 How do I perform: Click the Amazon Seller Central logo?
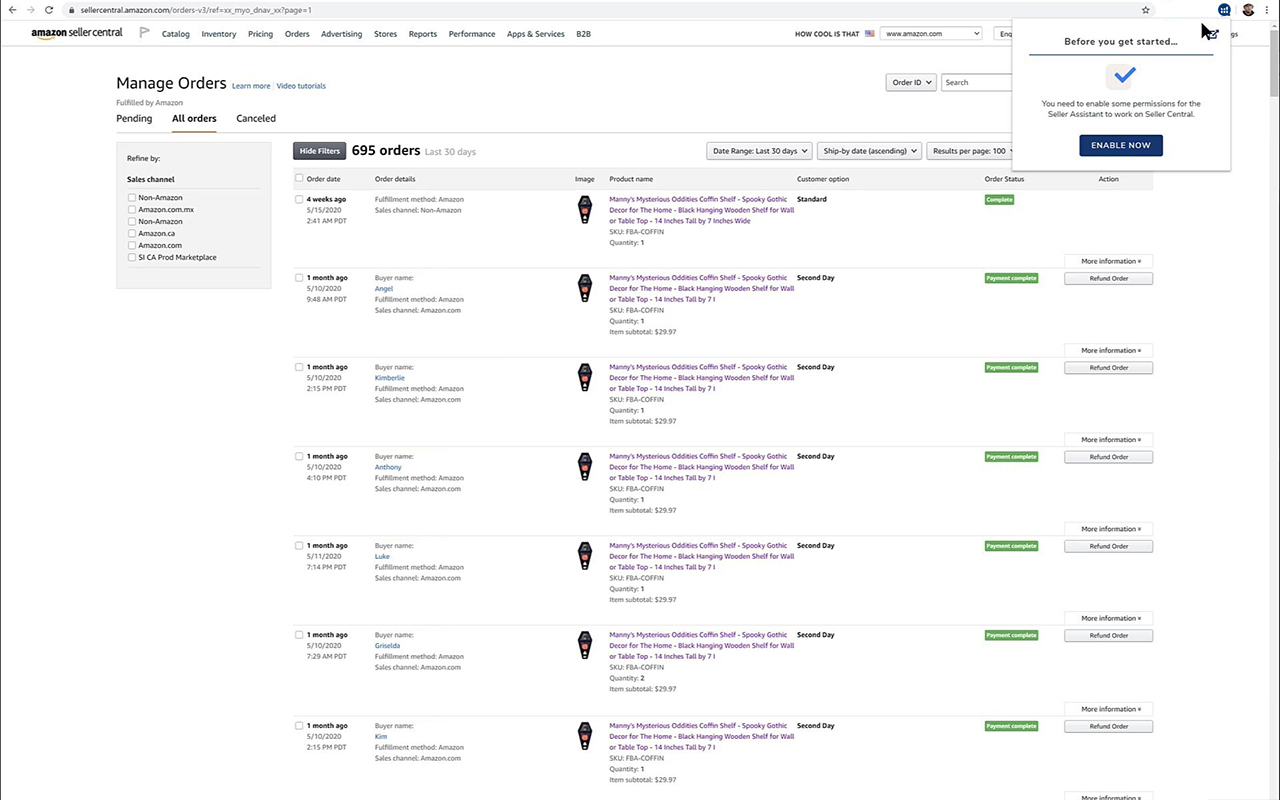(76, 33)
